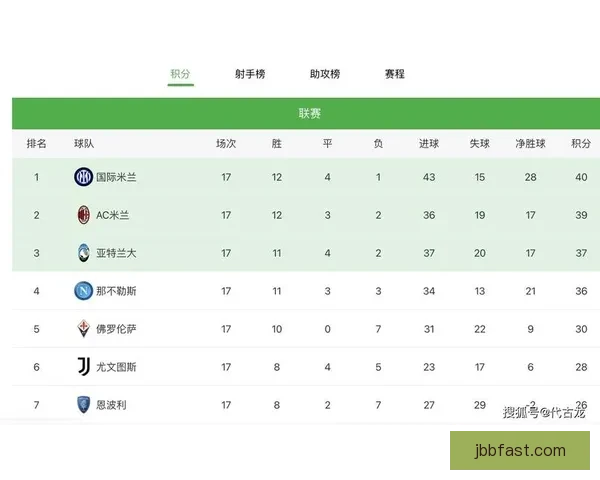The width and height of the screenshot is (600, 480).
Task: Click the Fiorentina (佛罗伦萨) club logo
Action: [x=83, y=329]
